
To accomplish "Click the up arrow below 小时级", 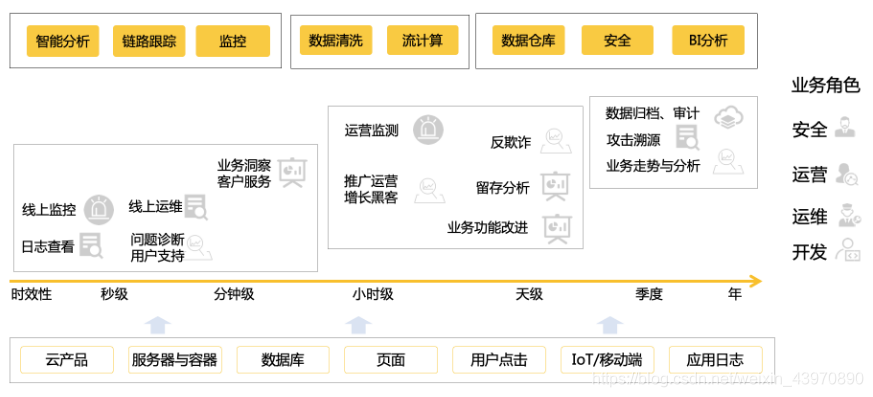I will click(359, 325).
